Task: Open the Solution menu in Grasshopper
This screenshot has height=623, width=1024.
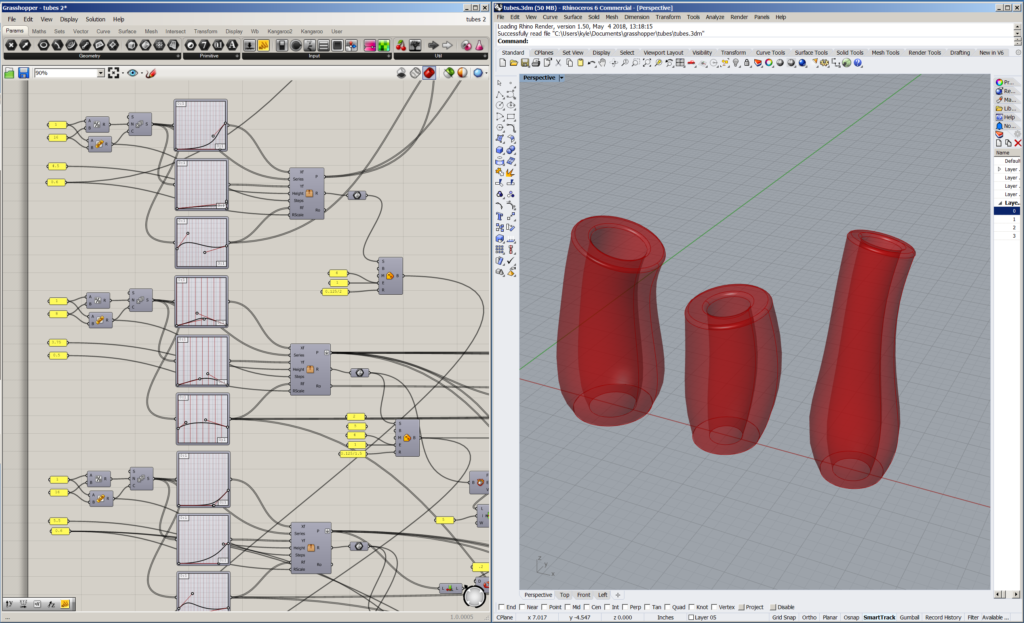Action: [95, 20]
